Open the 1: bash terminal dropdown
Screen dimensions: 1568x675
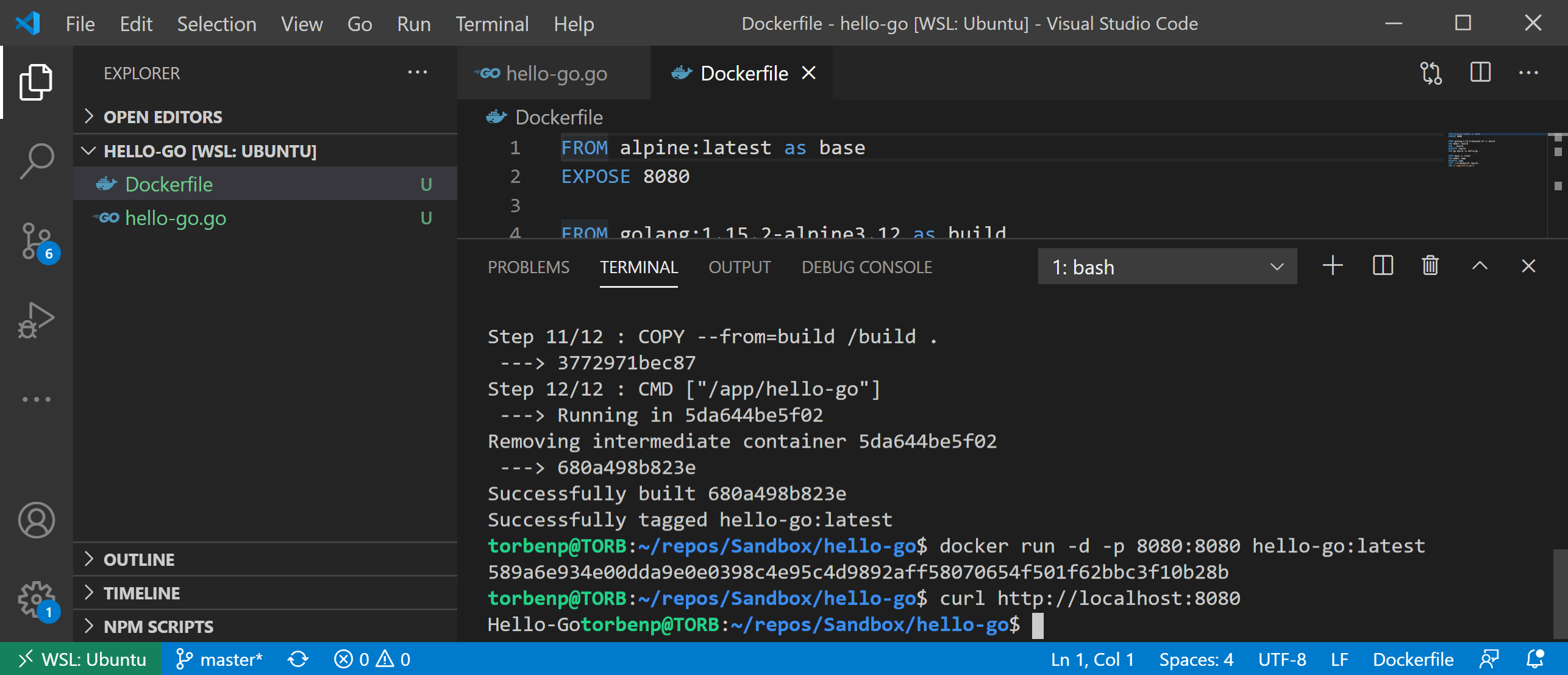(x=1167, y=266)
